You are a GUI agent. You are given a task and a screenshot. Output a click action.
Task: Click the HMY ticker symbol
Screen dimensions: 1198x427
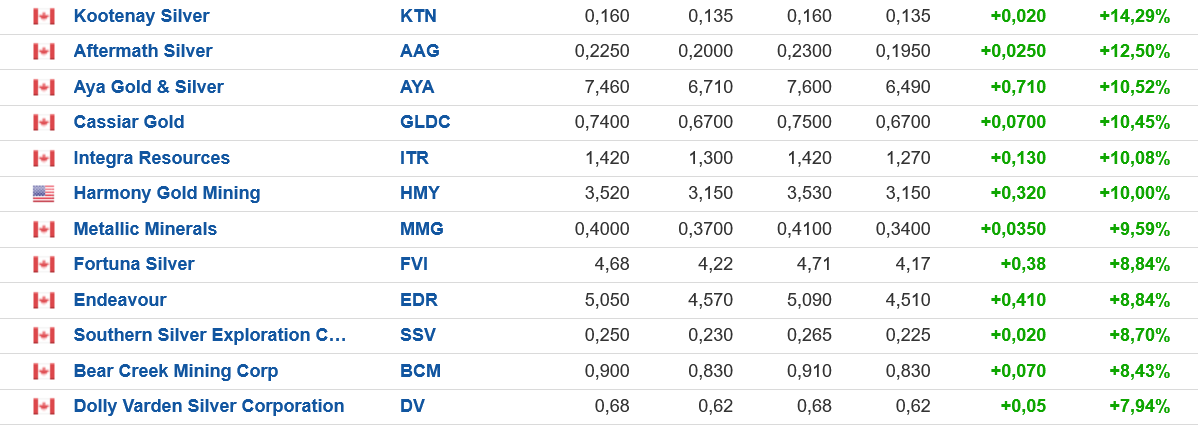click(x=419, y=193)
